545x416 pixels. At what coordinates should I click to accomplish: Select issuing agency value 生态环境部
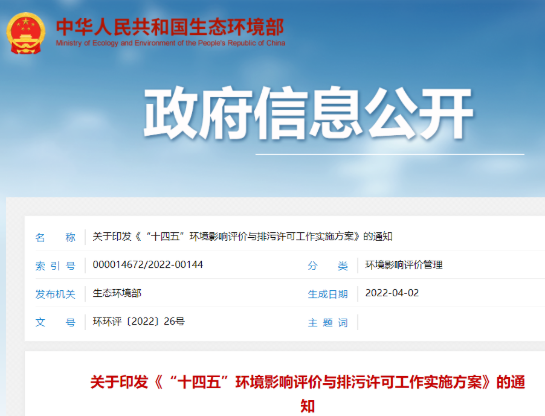click(x=117, y=293)
